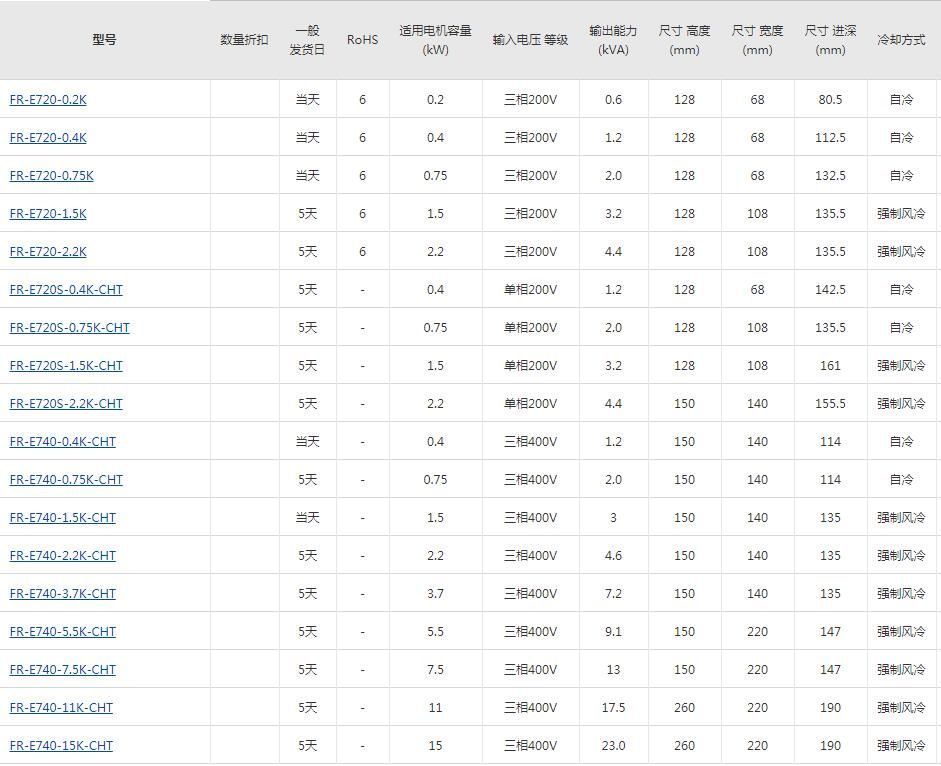Viewport: 941px width, 766px height.
Task: Open the FR-E720S-1.5K-CHT link
Action: click(x=66, y=366)
